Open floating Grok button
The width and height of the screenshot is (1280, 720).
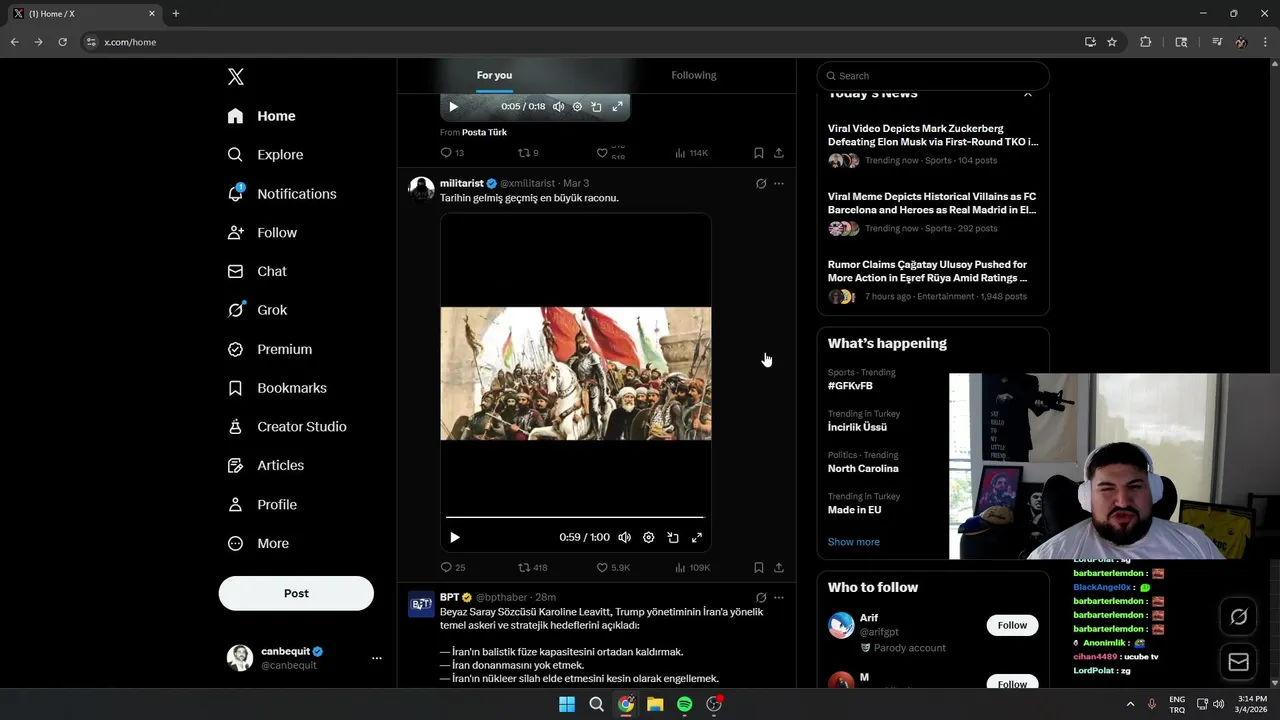(1238, 617)
